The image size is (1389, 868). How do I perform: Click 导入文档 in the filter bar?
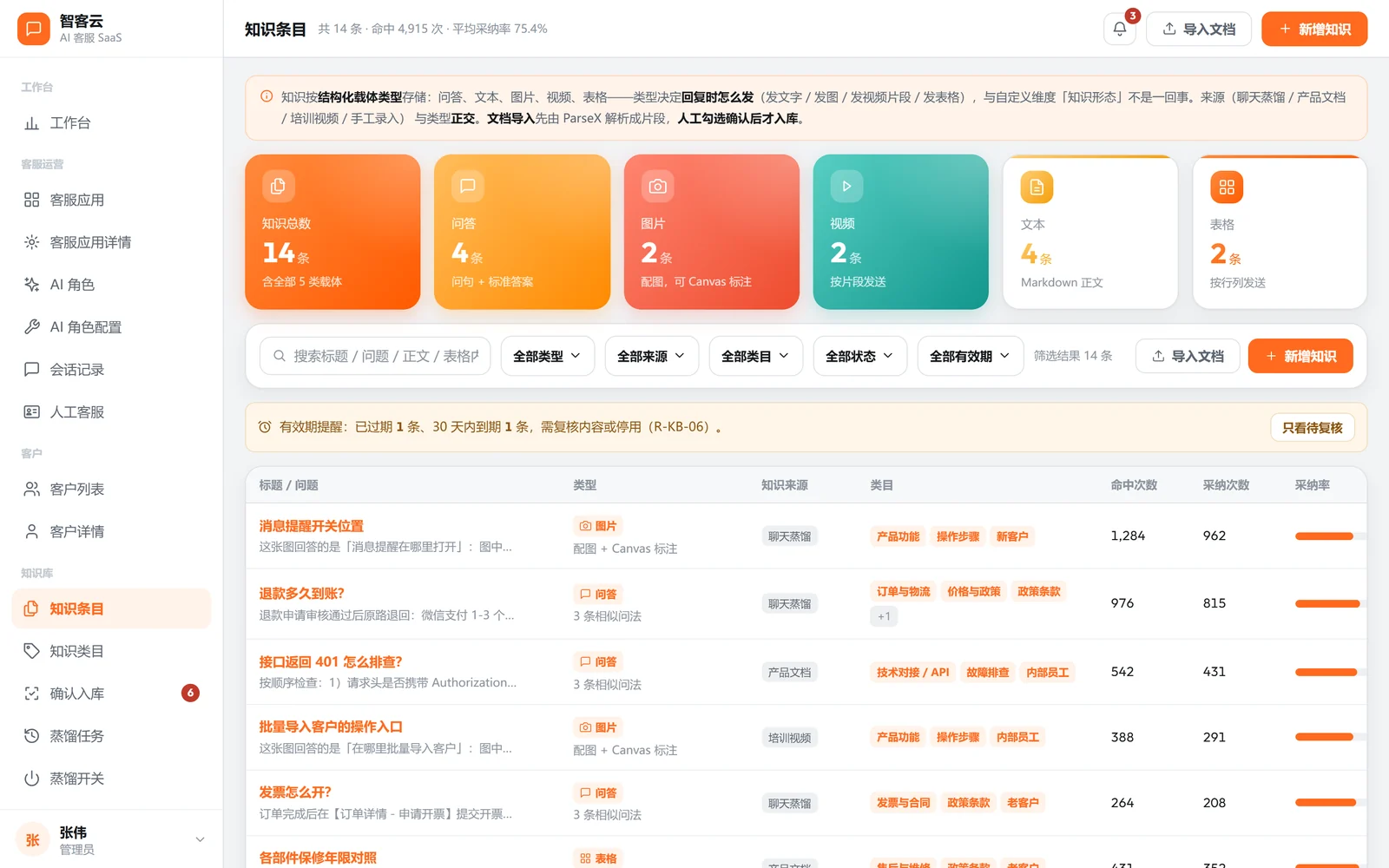1188,356
